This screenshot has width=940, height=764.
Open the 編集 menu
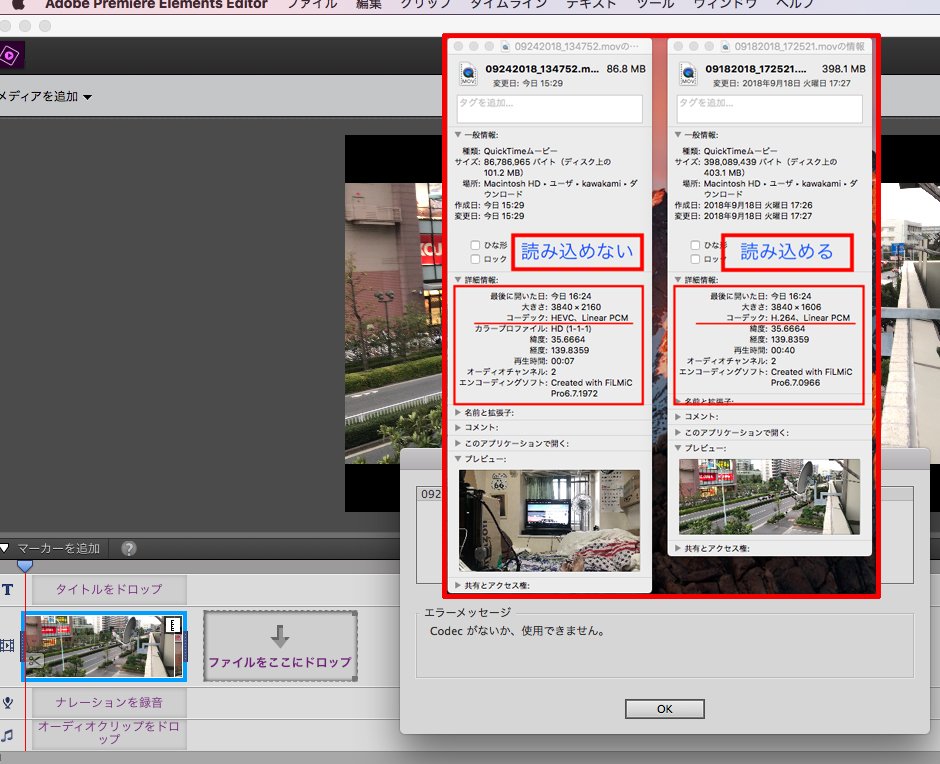coord(368,4)
